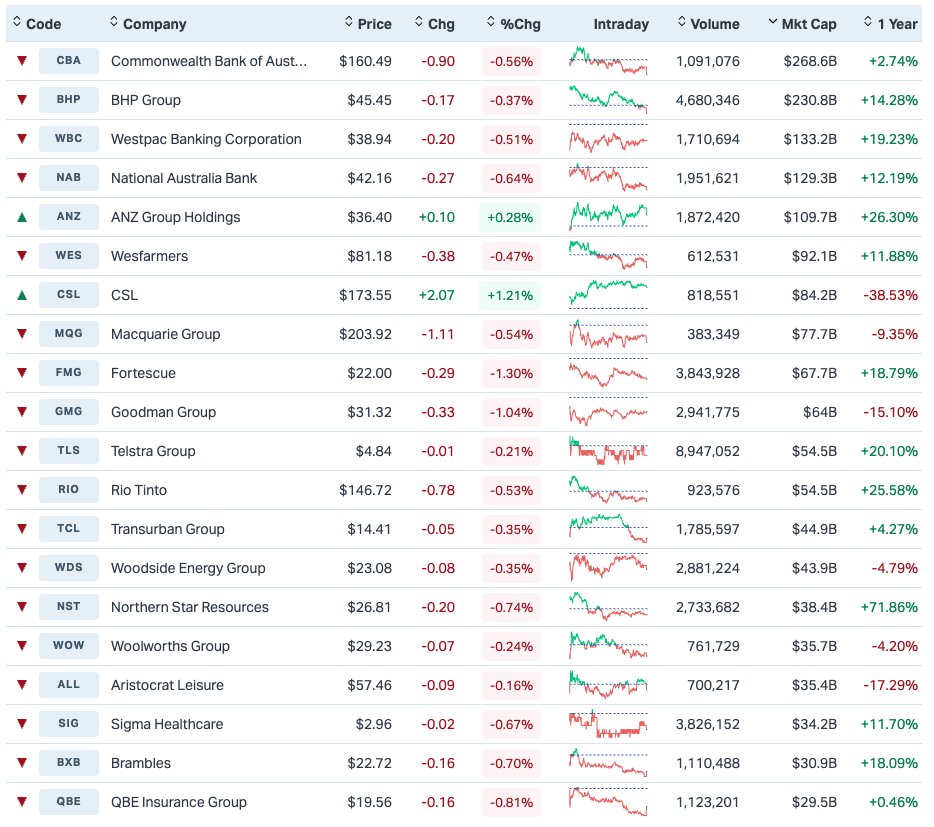Select the +71.86% one year return
934x827 pixels.
click(x=889, y=607)
